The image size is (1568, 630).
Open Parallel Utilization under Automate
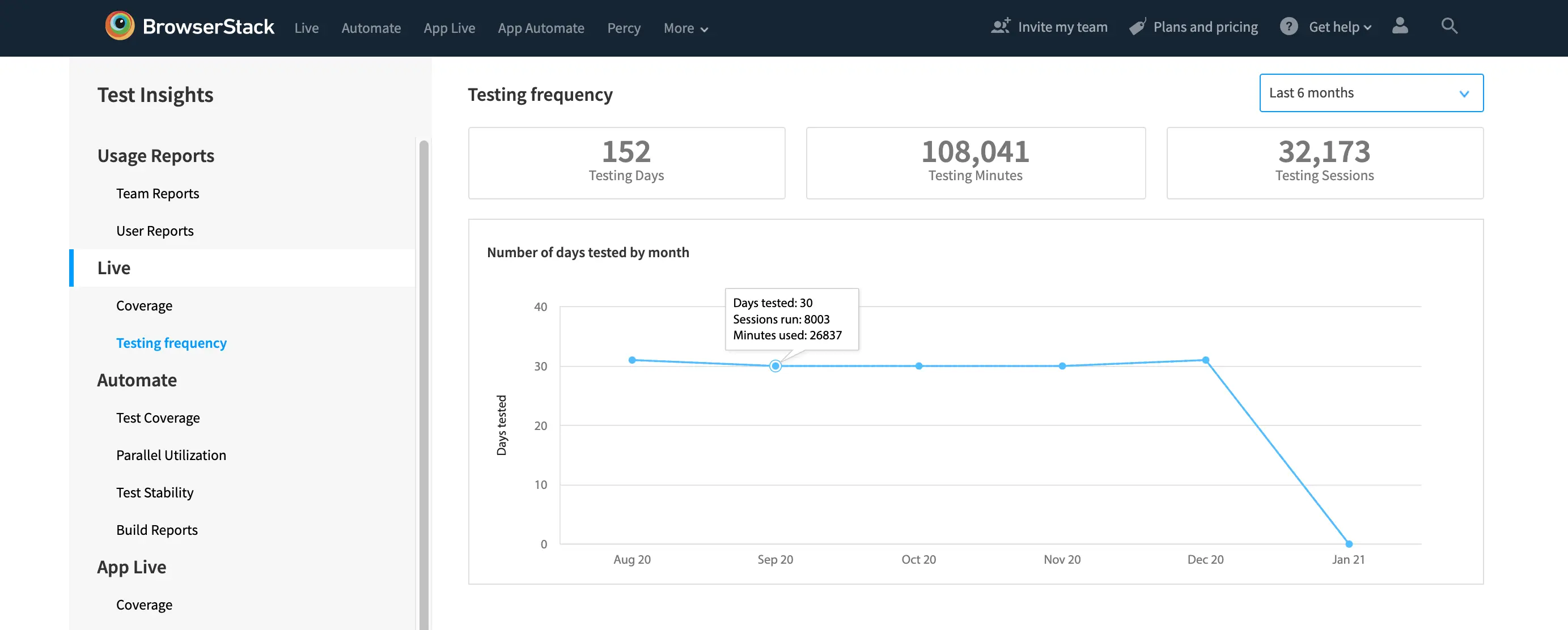(x=171, y=456)
